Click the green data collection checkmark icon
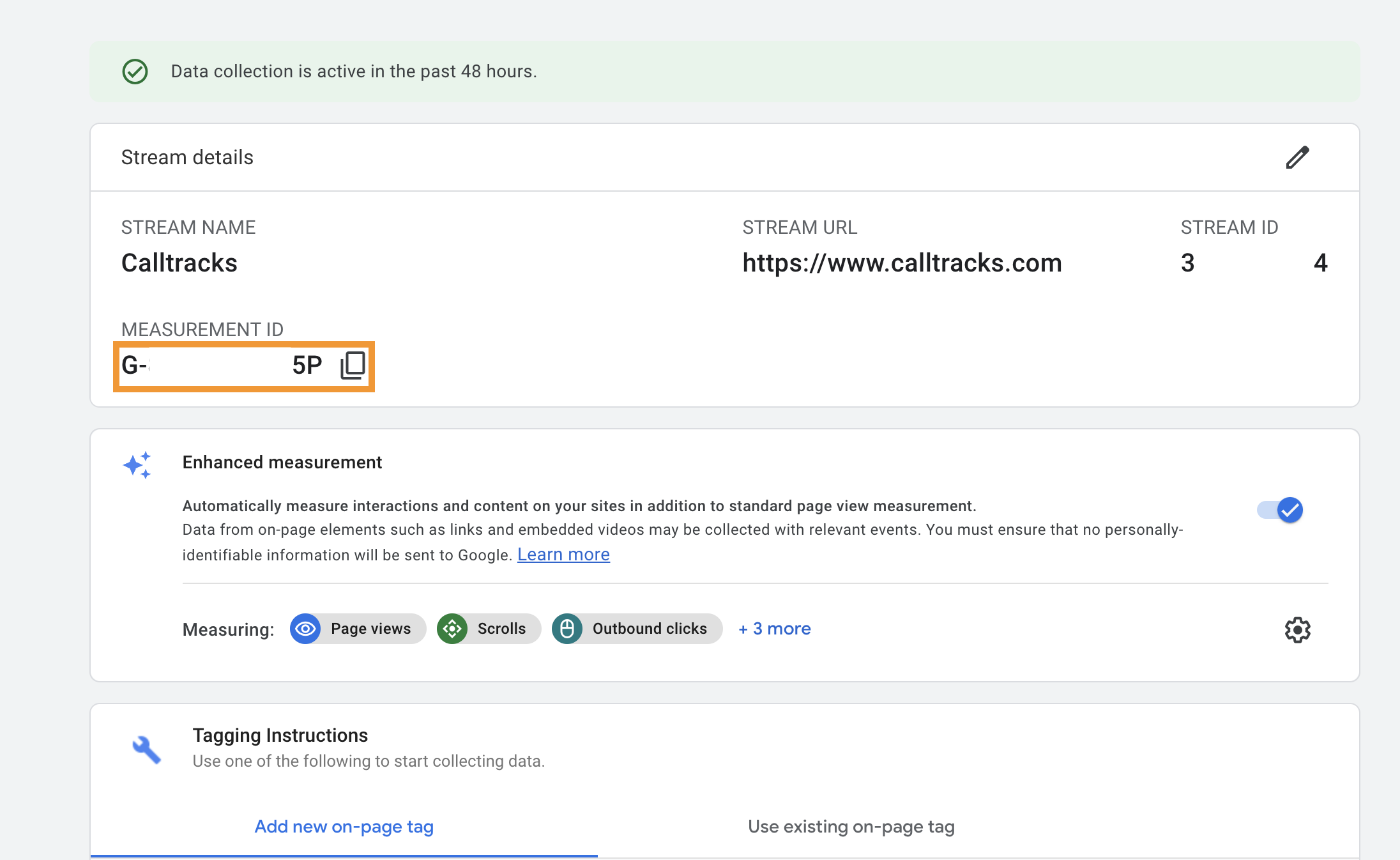 pos(135,72)
